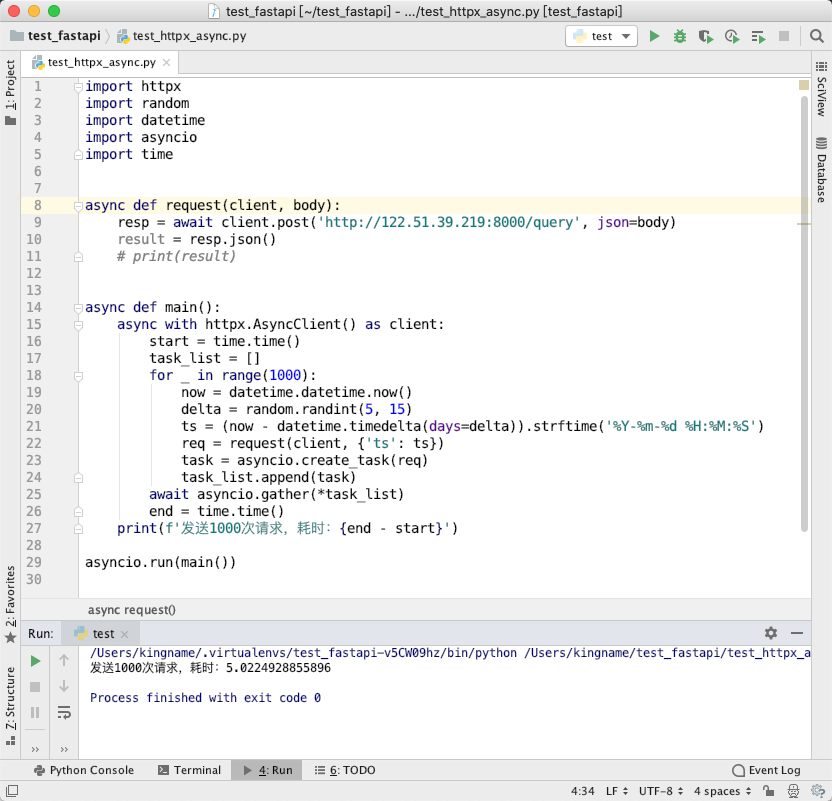Image resolution: width=832 pixels, height=801 pixels.
Task: Switch to the Terminal tool tab
Action: [x=189, y=770]
